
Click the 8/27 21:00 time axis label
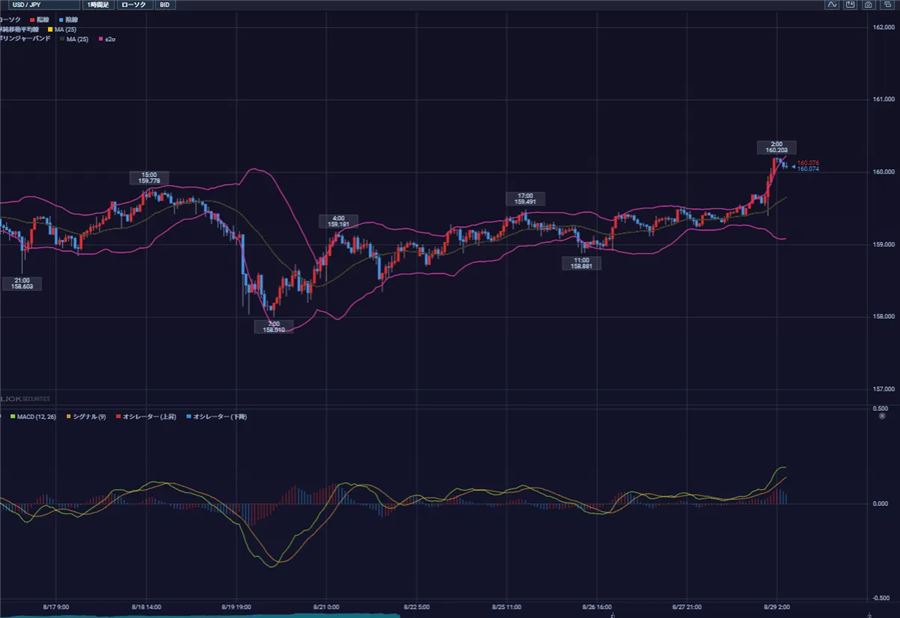686,607
